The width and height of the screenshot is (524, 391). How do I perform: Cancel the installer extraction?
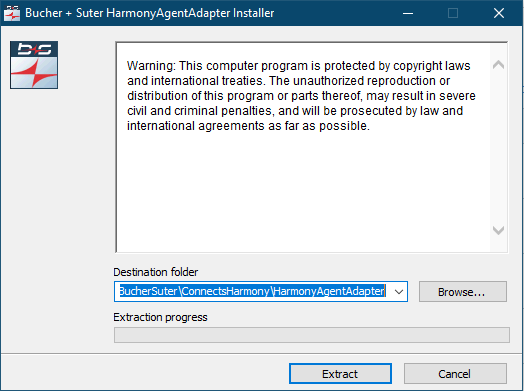[x=455, y=374]
